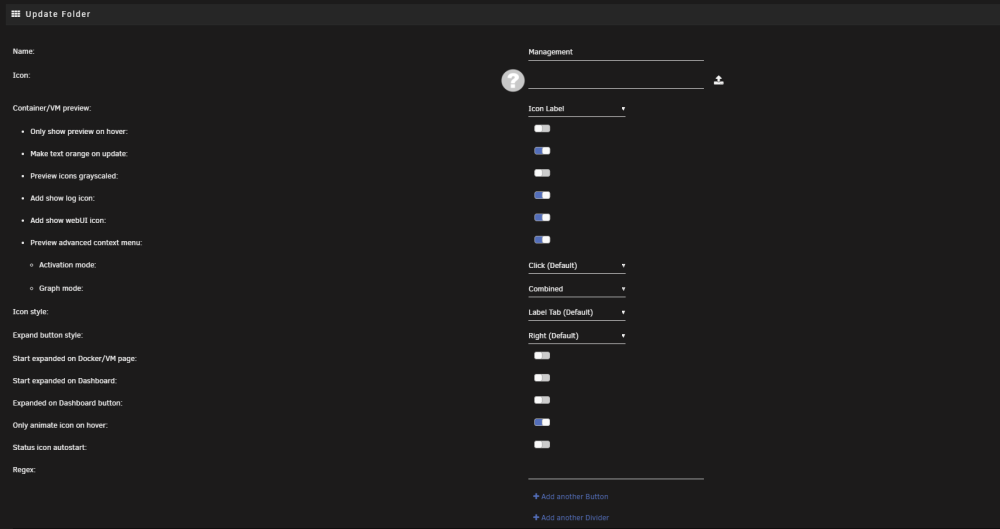Click the Container/VM preview label
Viewport: 1000px width, 529px height.
point(52,108)
